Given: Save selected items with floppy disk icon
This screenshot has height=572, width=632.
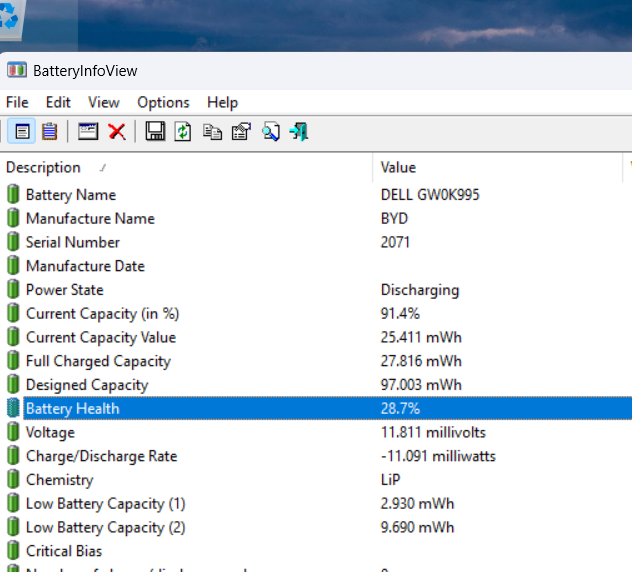Looking at the screenshot, I should pos(155,131).
